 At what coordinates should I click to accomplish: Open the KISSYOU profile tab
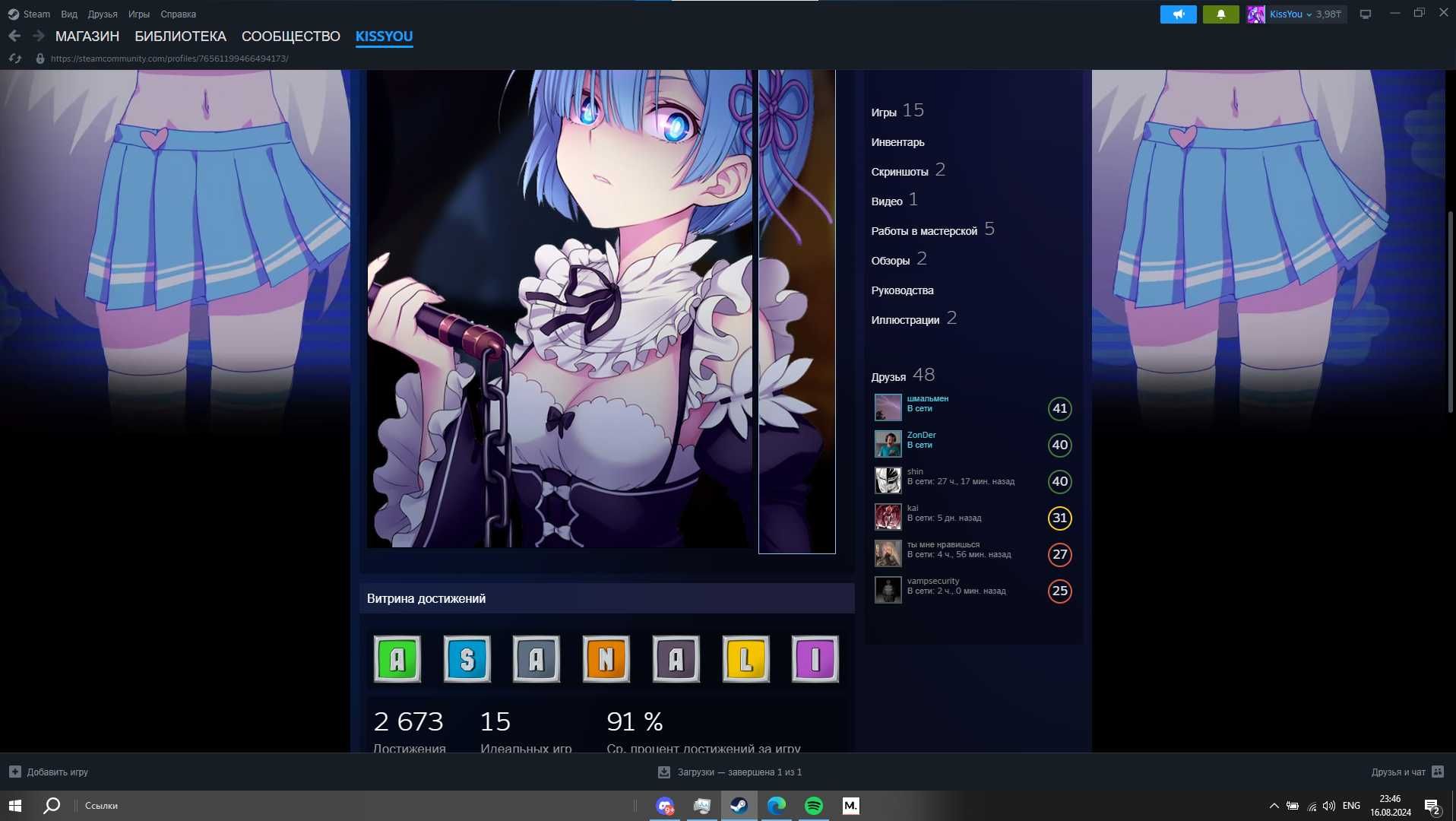click(x=385, y=36)
